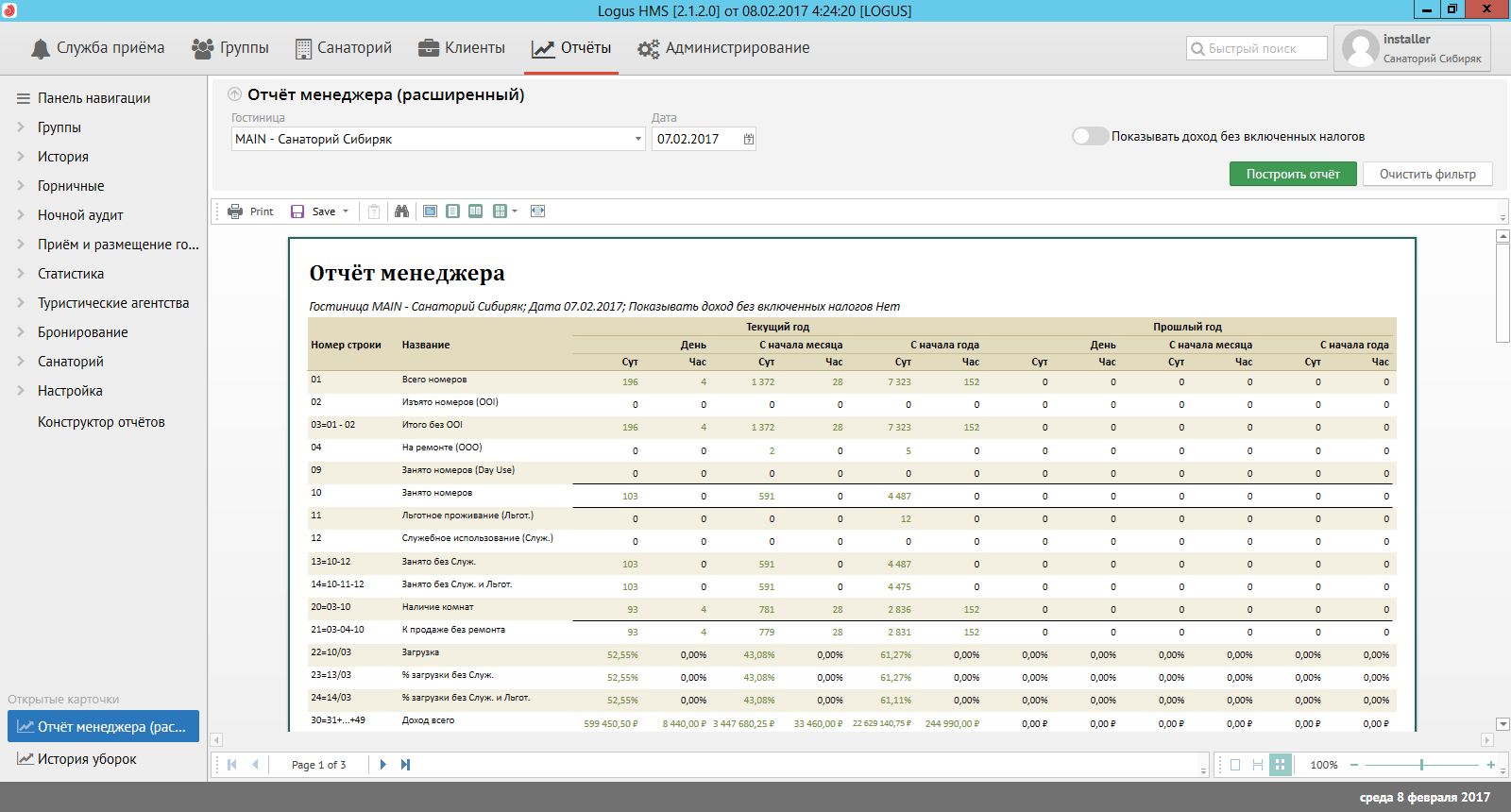Viewport: 1511px width, 812px height.
Task: Open search with the binoculars icon
Action: (x=401, y=211)
